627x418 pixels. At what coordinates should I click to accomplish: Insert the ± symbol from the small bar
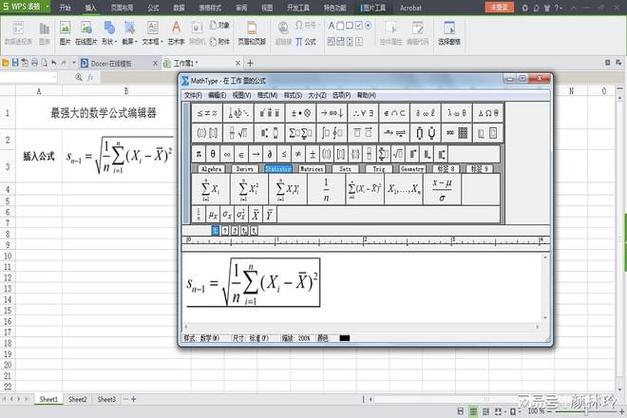coord(313,154)
